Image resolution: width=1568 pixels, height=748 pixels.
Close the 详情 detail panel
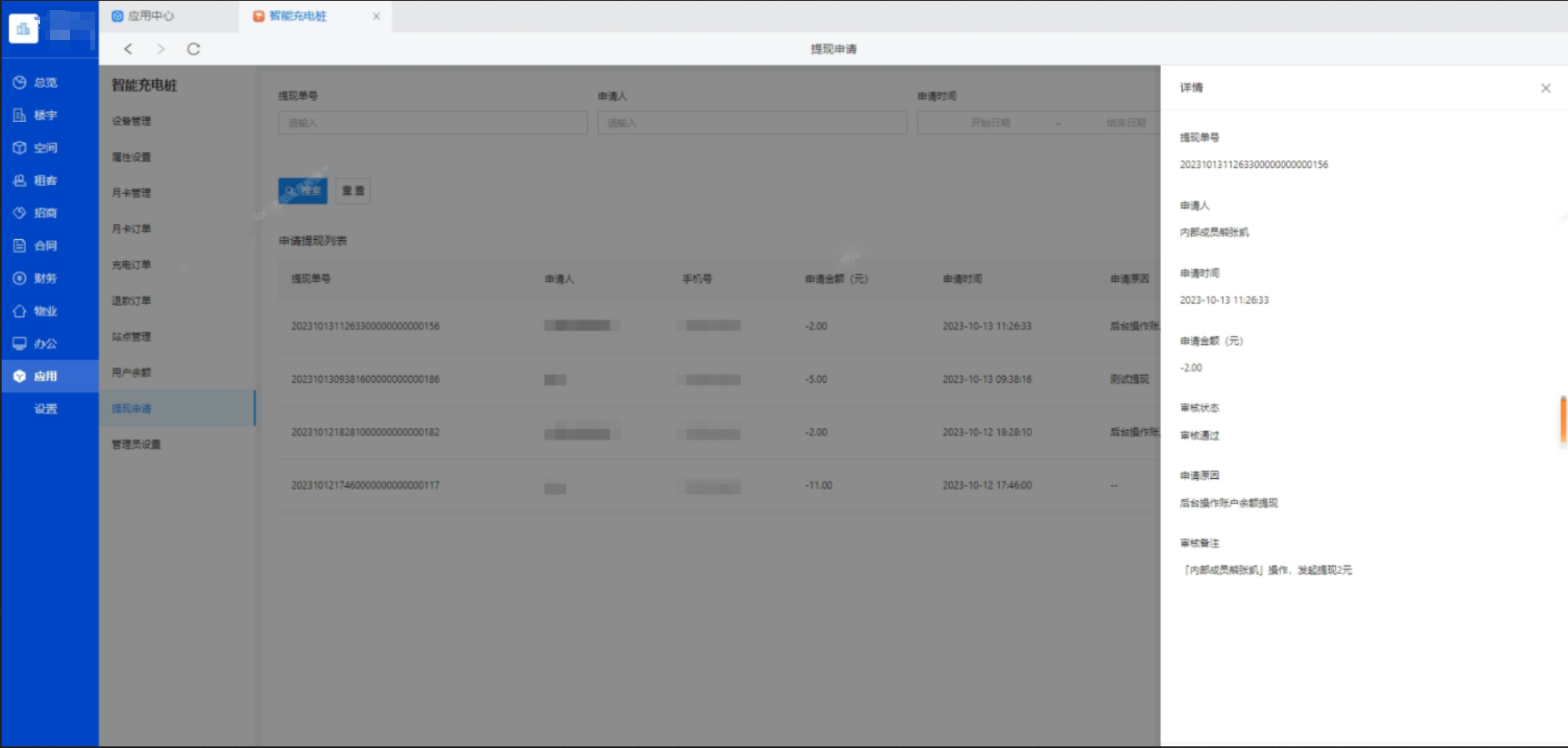[1545, 88]
